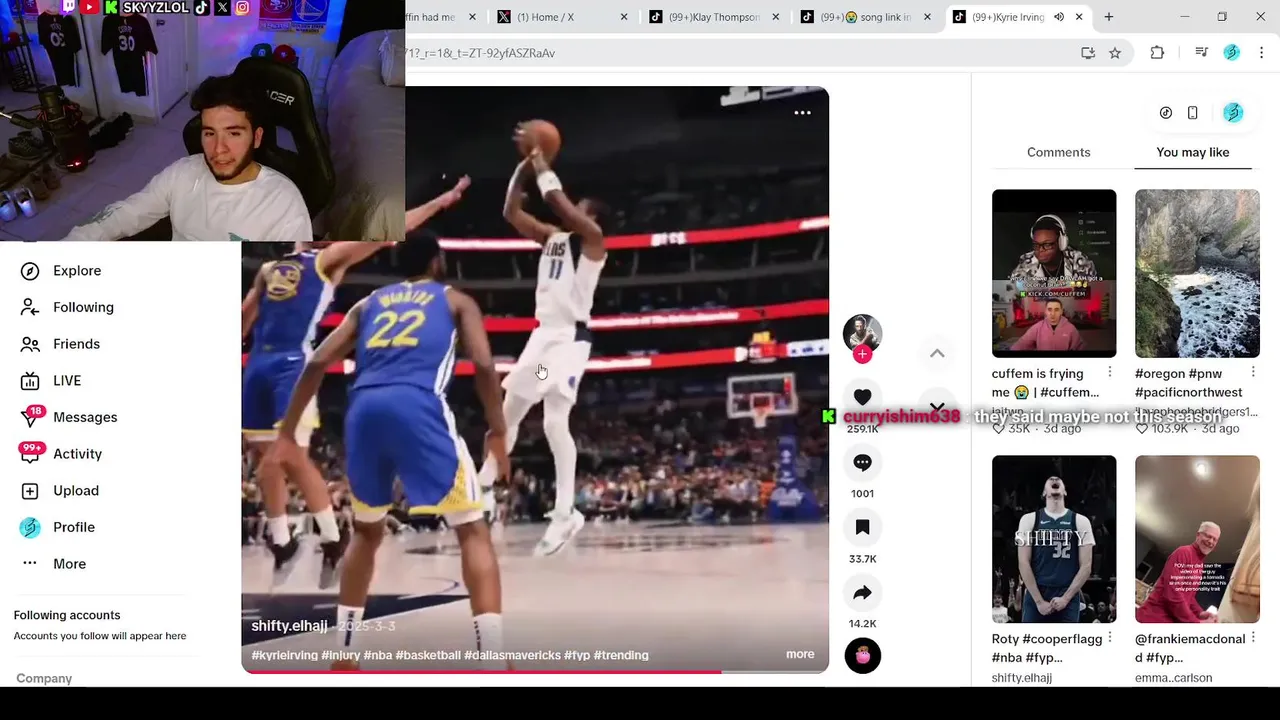Go to the previous video arrow
The height and width of the screenshot is (720, 1280).
pyautogui.click(x=937, y=353)
